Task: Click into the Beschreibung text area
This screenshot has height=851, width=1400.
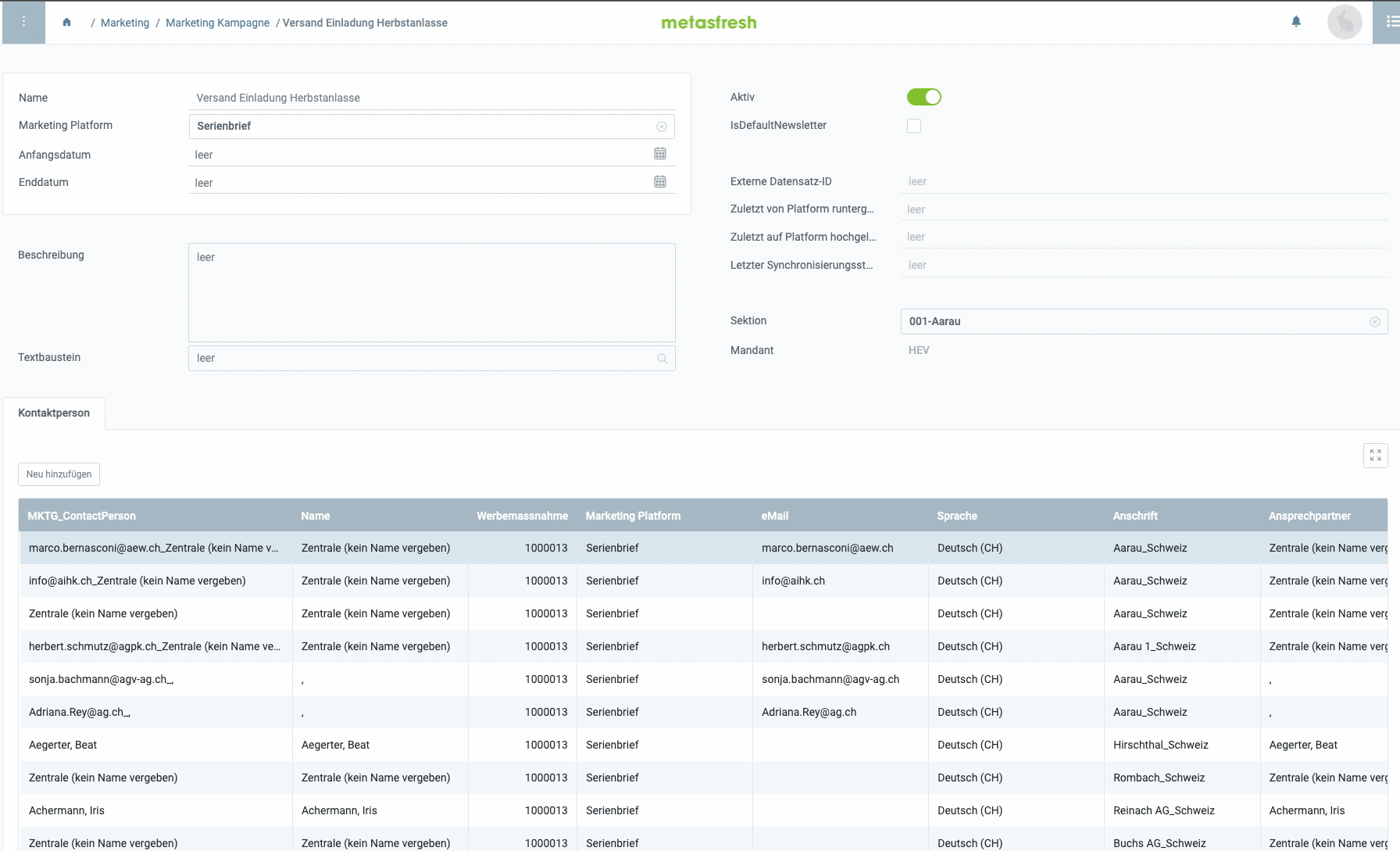Action: click(x=431, y=292)
